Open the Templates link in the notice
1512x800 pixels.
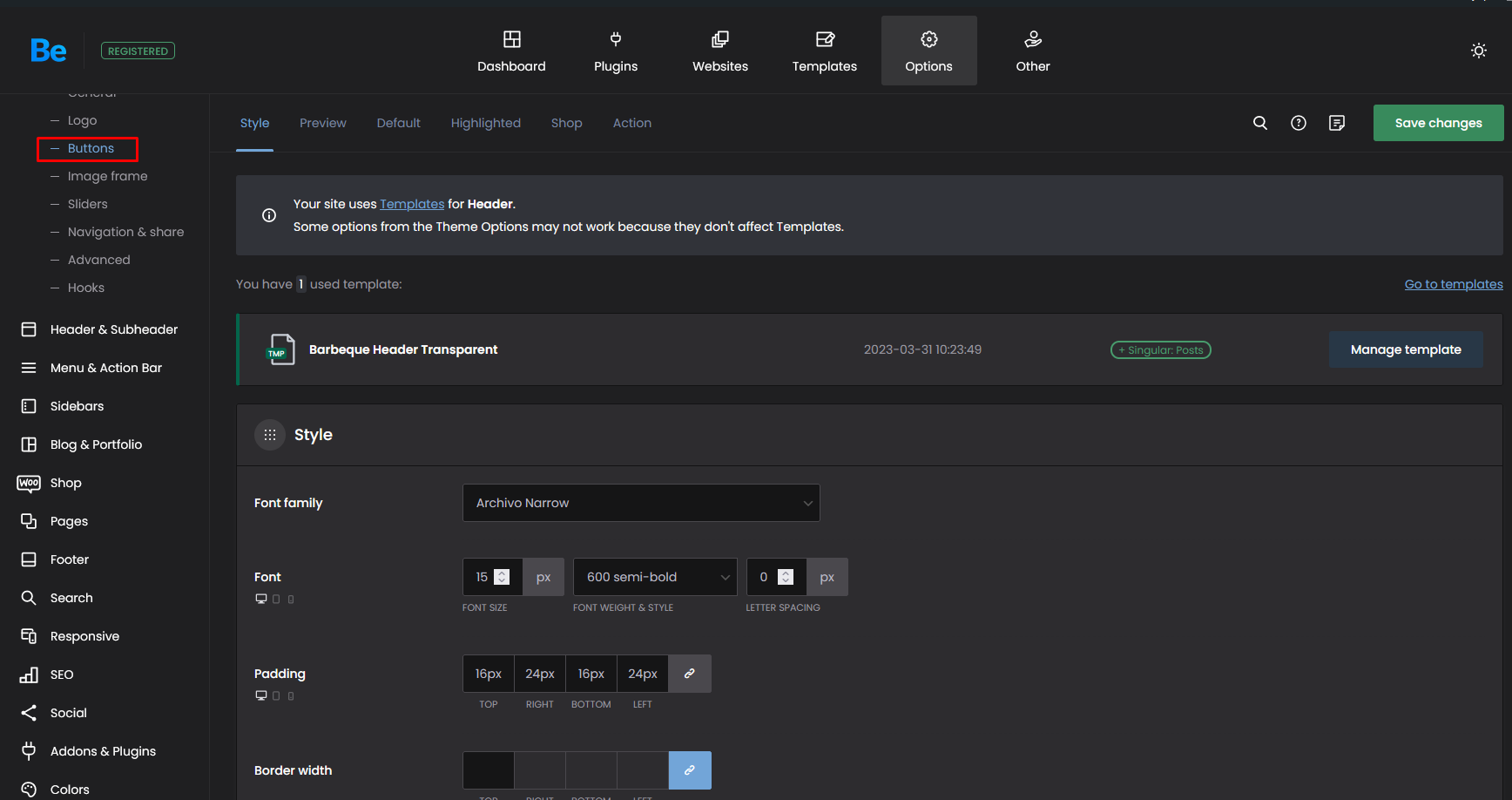pyautogui.click(x=412, y=204)
